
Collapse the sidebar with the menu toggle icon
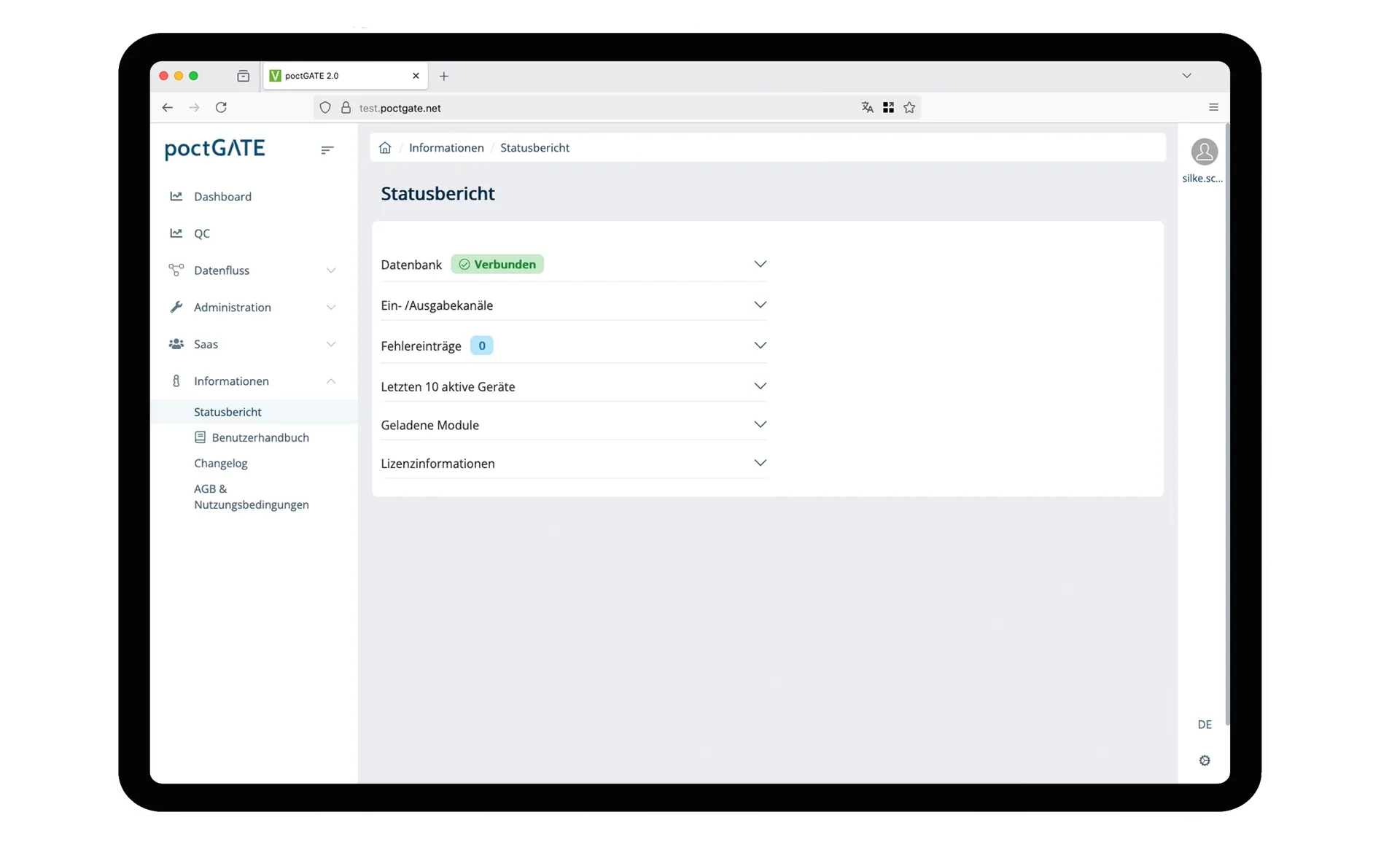(327, 149)
